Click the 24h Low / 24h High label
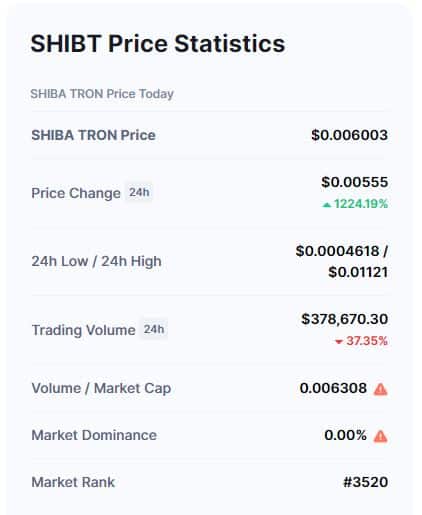422x515 pixels. tap(97, 261)
